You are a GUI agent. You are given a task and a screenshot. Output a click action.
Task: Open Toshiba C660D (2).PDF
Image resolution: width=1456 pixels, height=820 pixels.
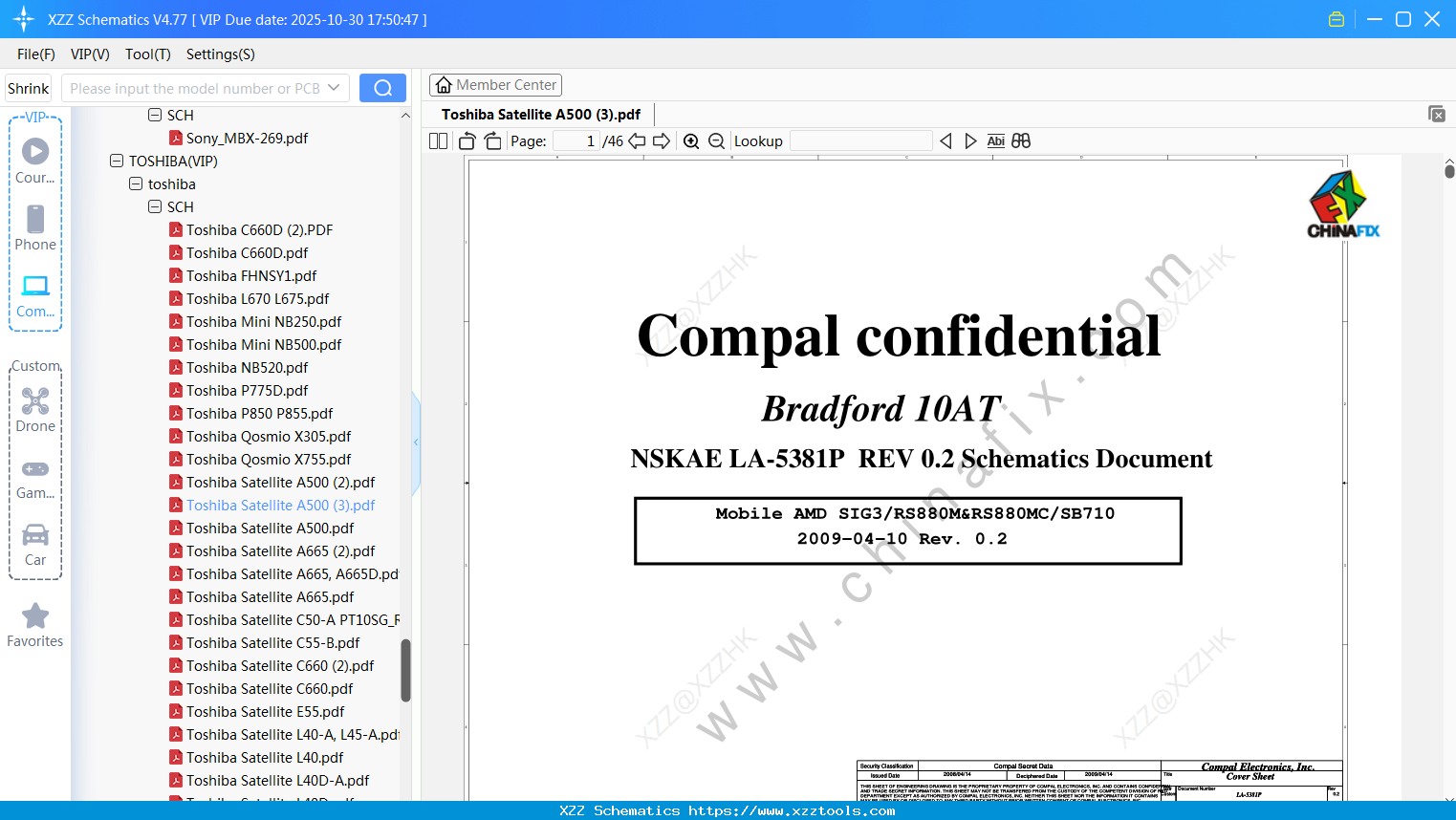(259, 229)
